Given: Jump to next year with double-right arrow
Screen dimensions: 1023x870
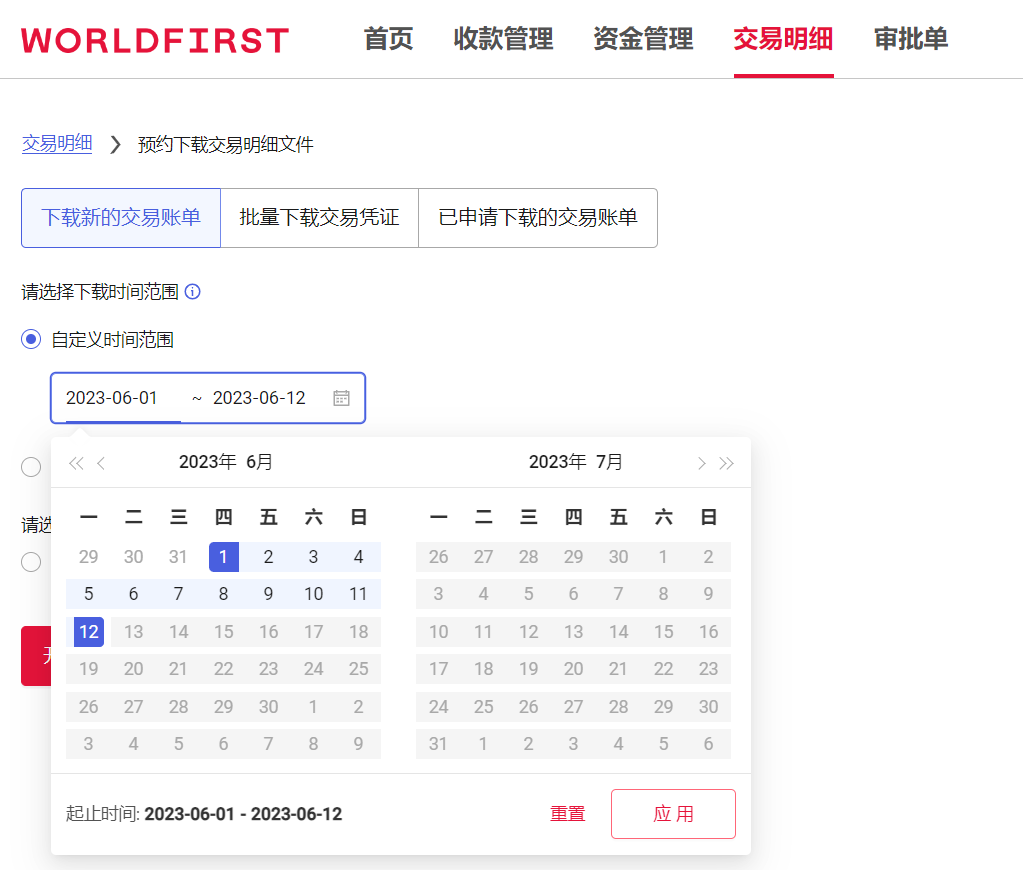Looking at the screenshot, I should [x=727, y=463].
